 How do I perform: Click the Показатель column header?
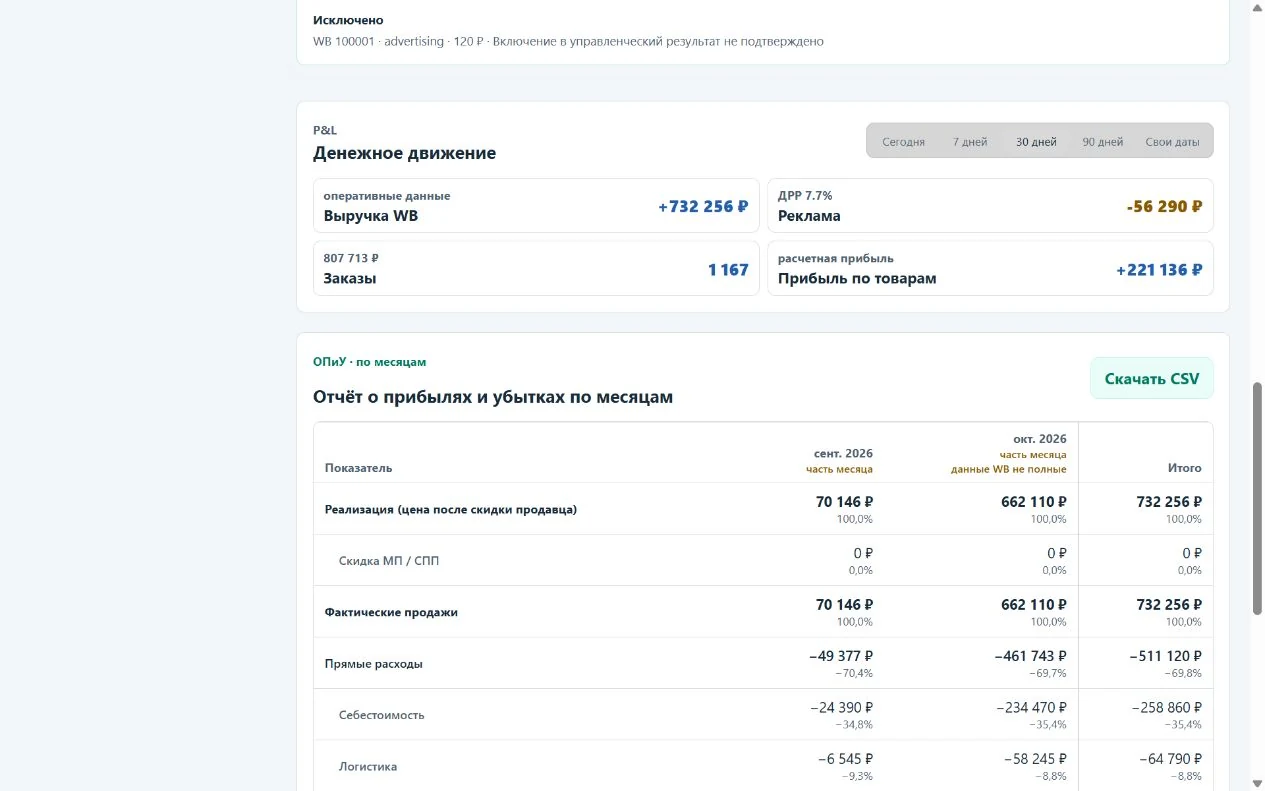pos(358,468)
